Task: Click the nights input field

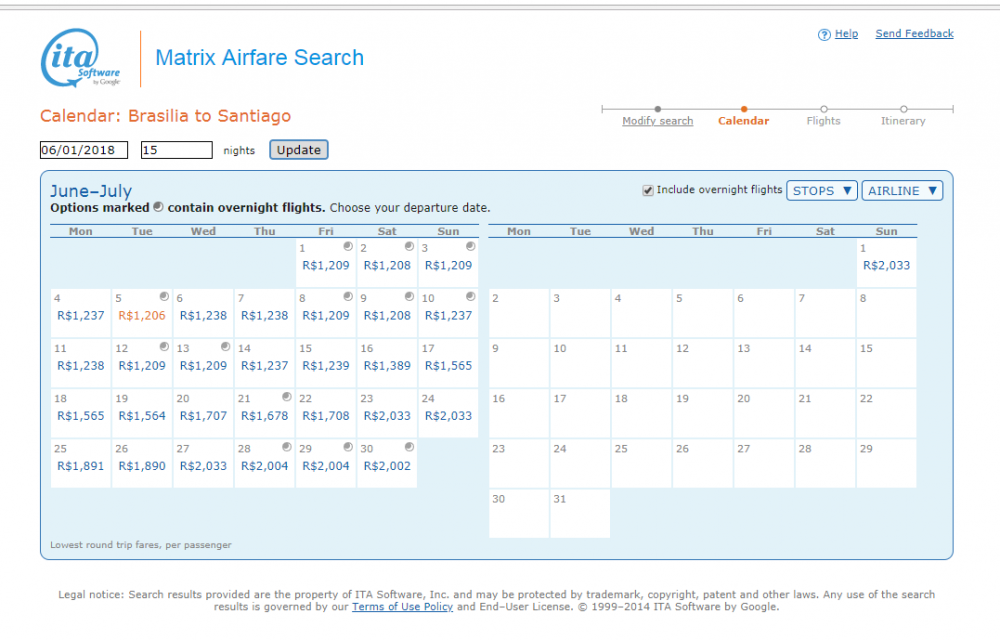Action: pos(176,150)
